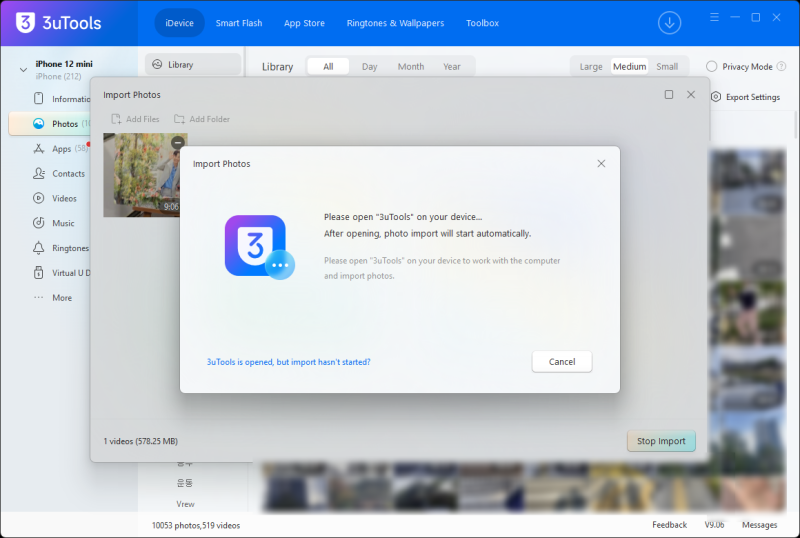Click the iPhone 12 mini device name
800x538 pixels.
pyautogui.click(x=64, y=64)
